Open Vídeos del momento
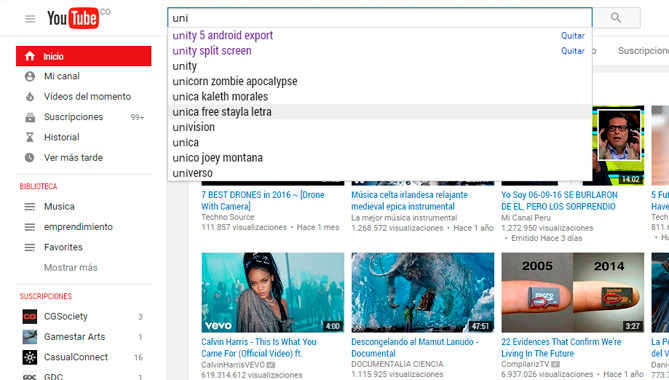This screenshot has width=669, height=380. [87, 97]
